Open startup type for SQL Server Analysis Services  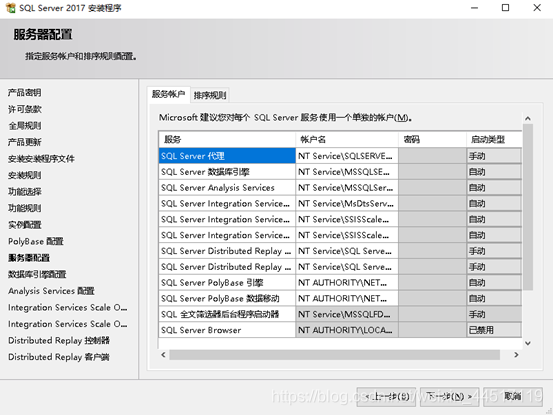point(494,188)
